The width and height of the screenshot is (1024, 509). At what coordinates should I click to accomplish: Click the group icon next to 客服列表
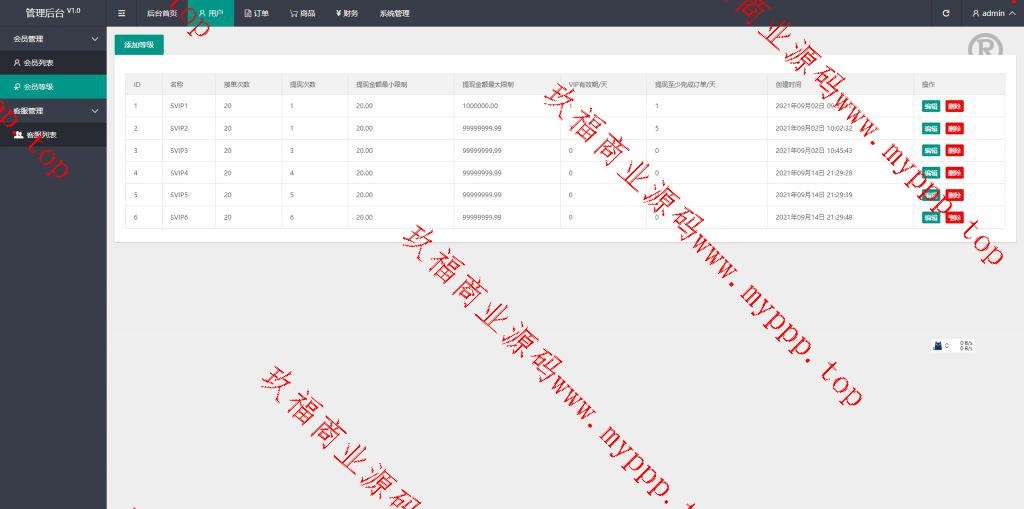(x=18, y=135)
